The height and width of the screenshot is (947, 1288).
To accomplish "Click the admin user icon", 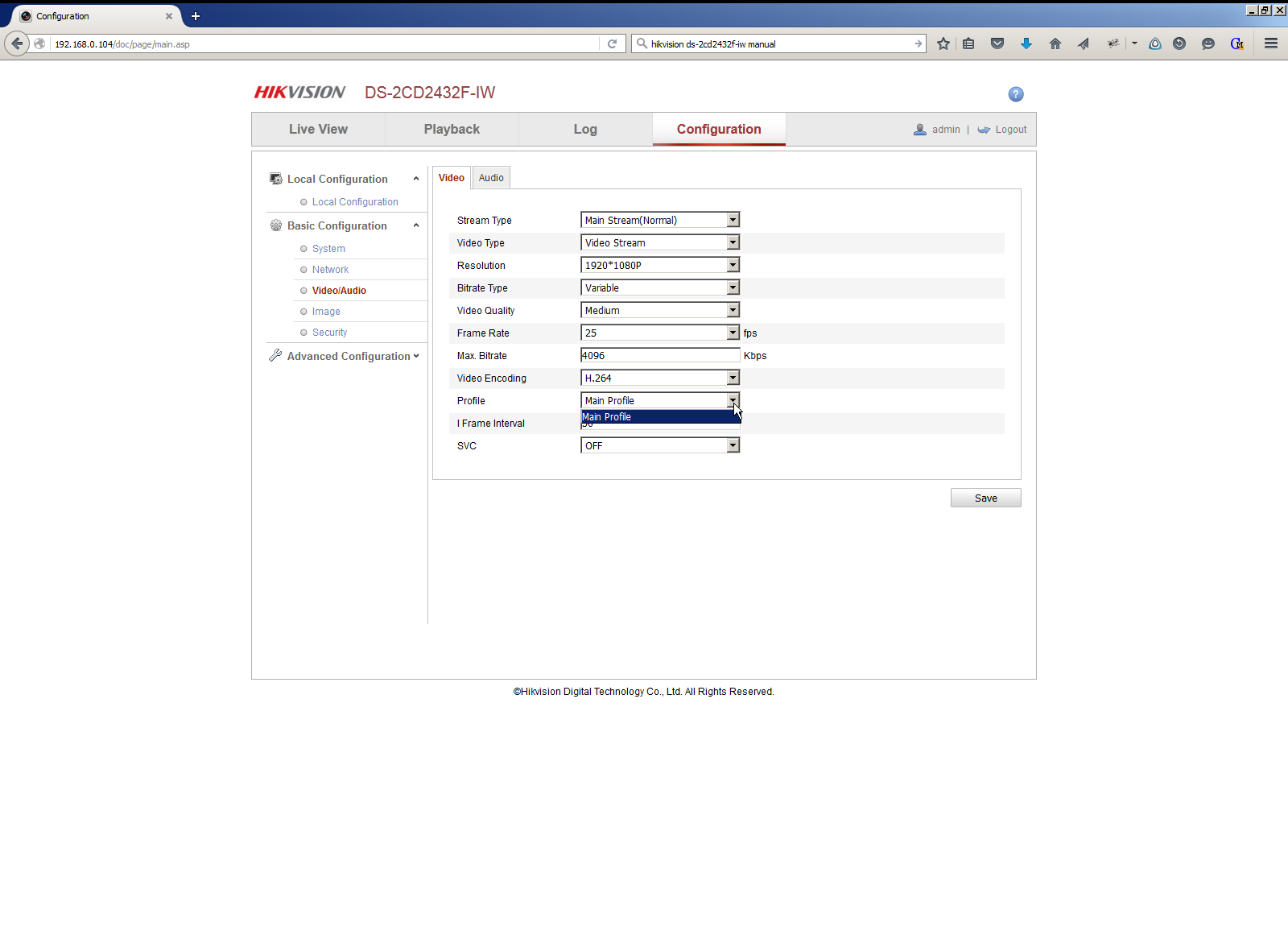I will pyautogui.click(x=920, y=130).
